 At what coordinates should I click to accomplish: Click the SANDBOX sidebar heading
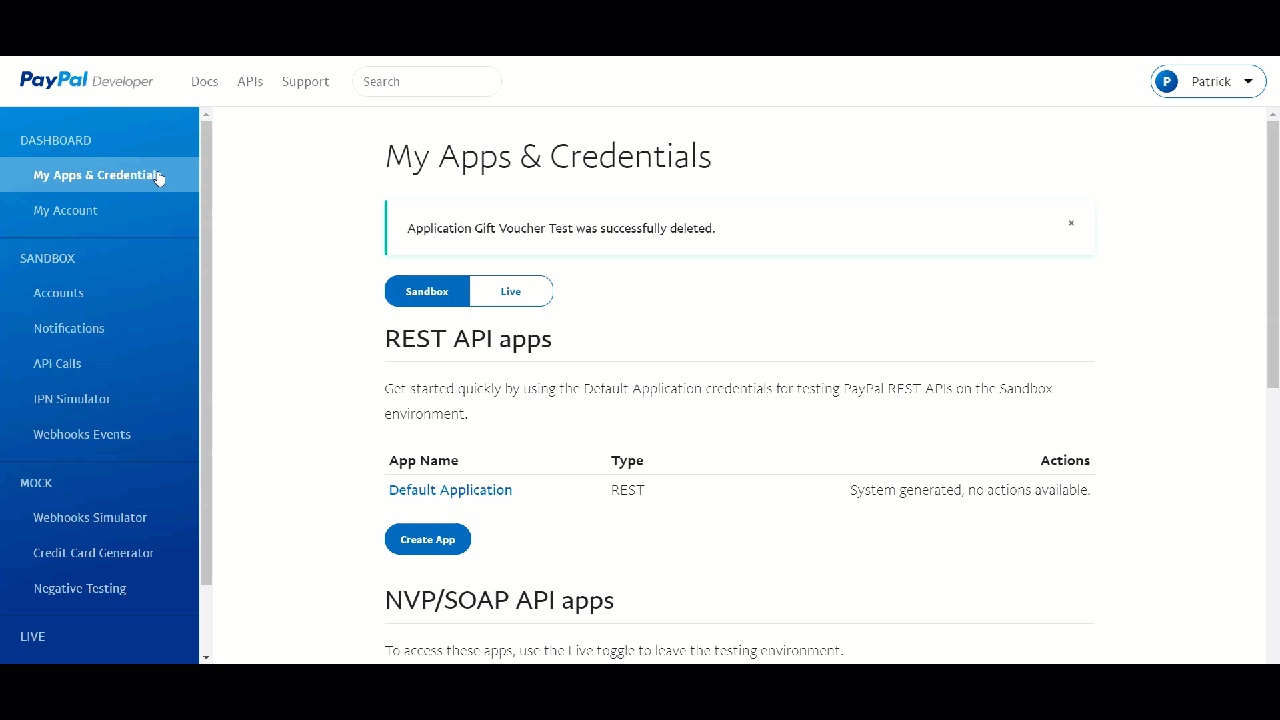(x=47, y=258)
